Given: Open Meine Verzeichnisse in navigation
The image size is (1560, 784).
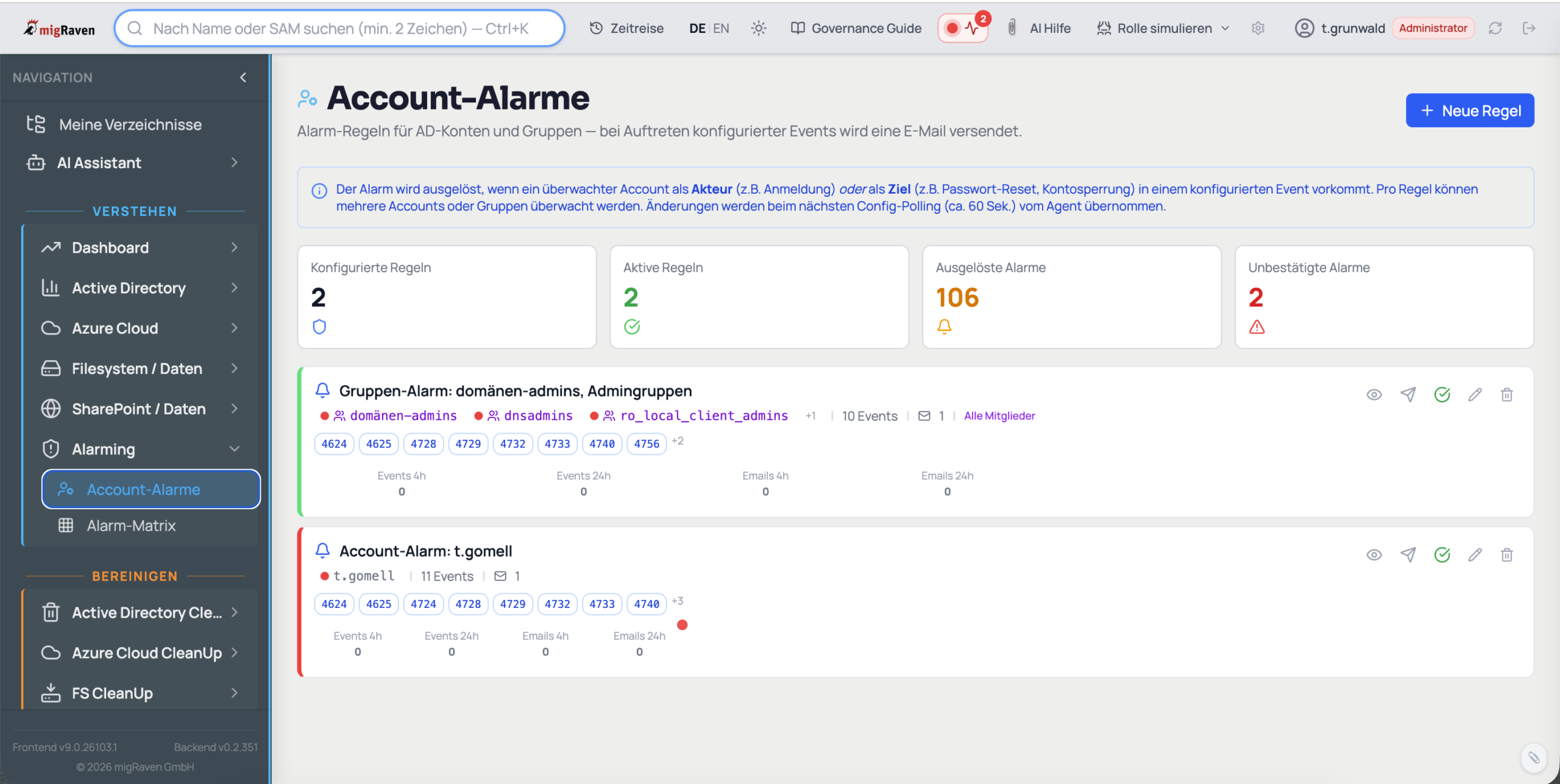Looking at the screenshot, I should pyautogui.click(x=130, y=125).
